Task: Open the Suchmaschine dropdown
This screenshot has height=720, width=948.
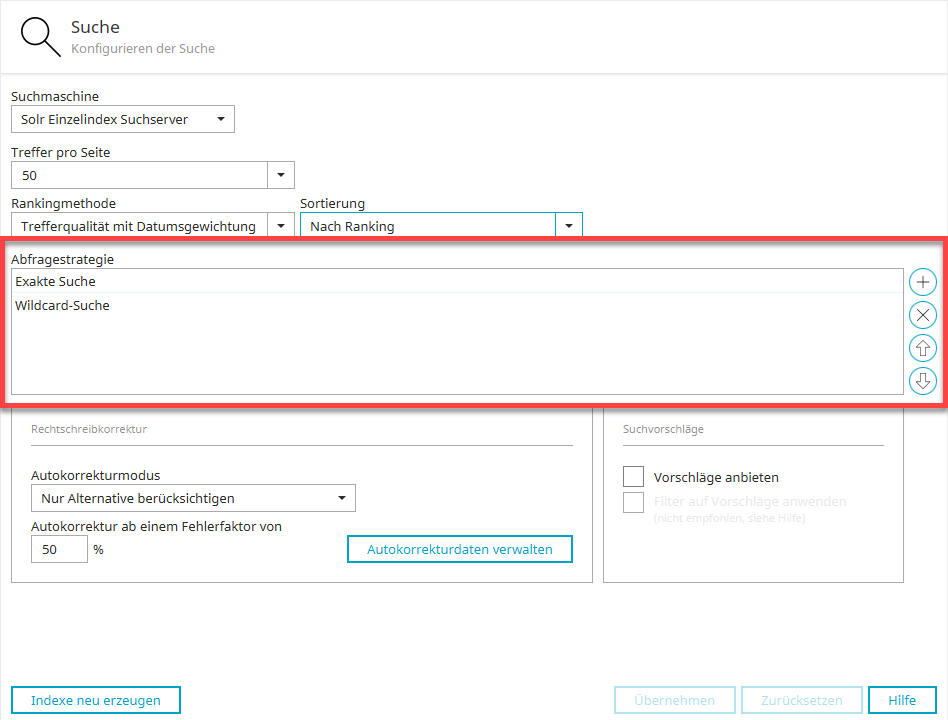Action: pyautogui.click(x=122, y=120)
